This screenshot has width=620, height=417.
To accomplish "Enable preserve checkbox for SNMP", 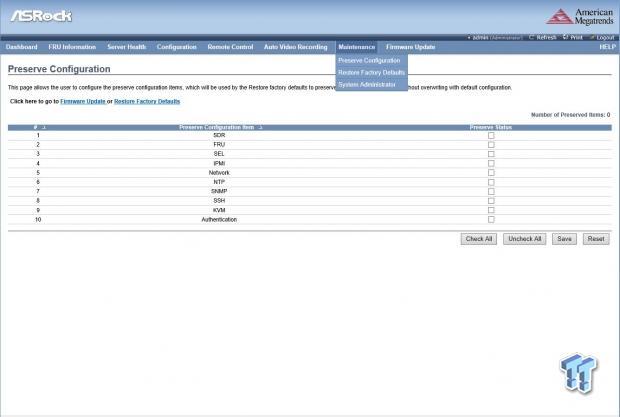I will pos(491,191).
